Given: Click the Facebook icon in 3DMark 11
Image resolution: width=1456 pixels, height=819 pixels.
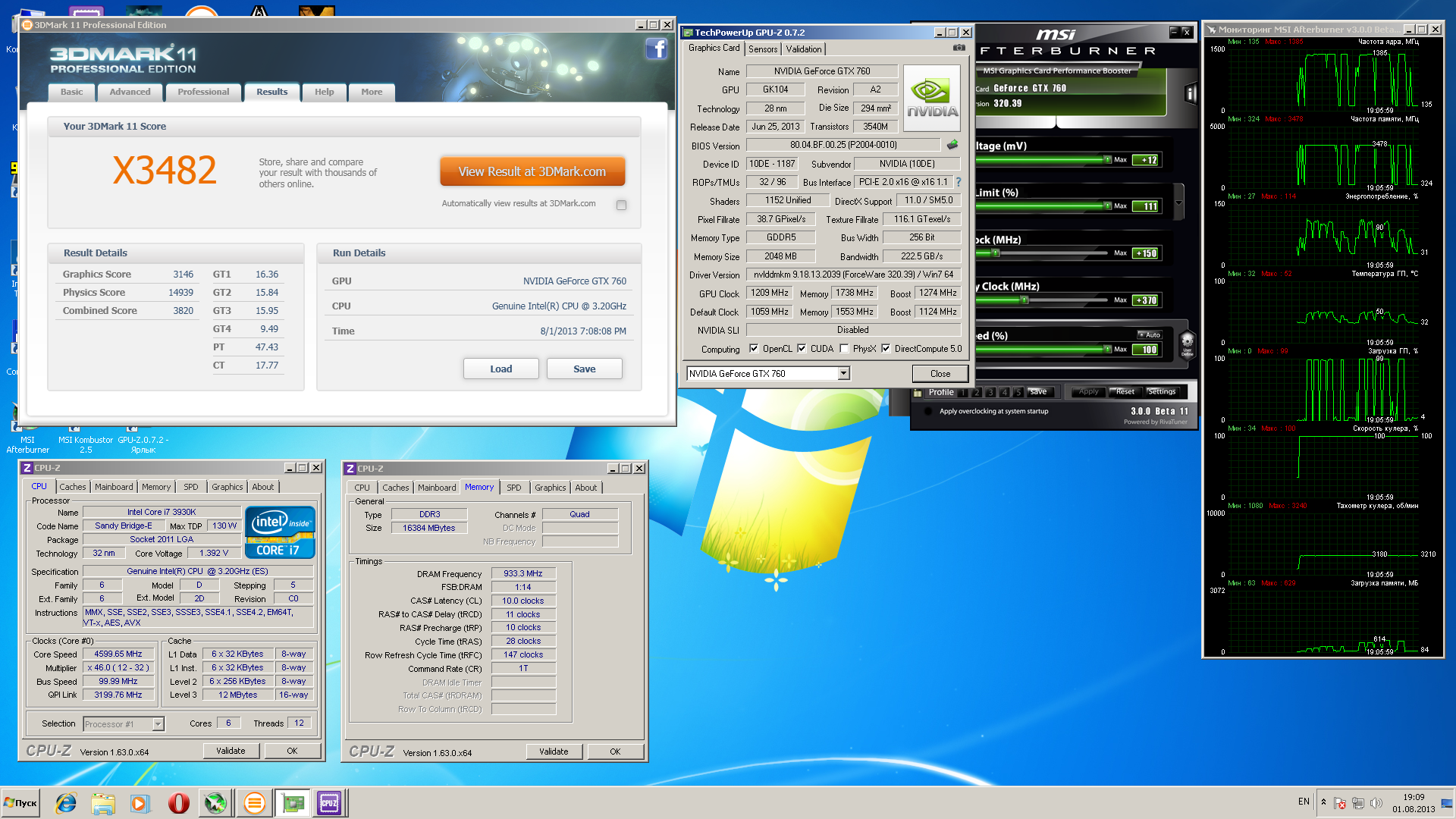Looking at the screenshot, I should (656, 49).
